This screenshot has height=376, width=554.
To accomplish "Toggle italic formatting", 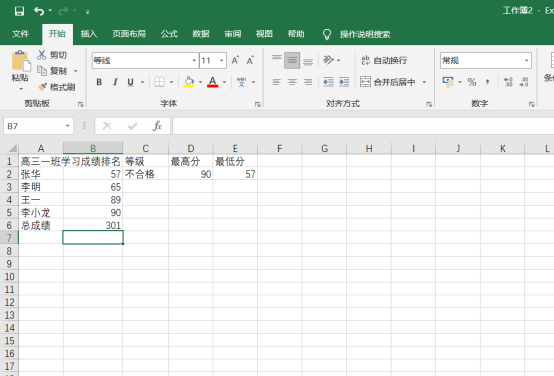I will pos(115,82).
